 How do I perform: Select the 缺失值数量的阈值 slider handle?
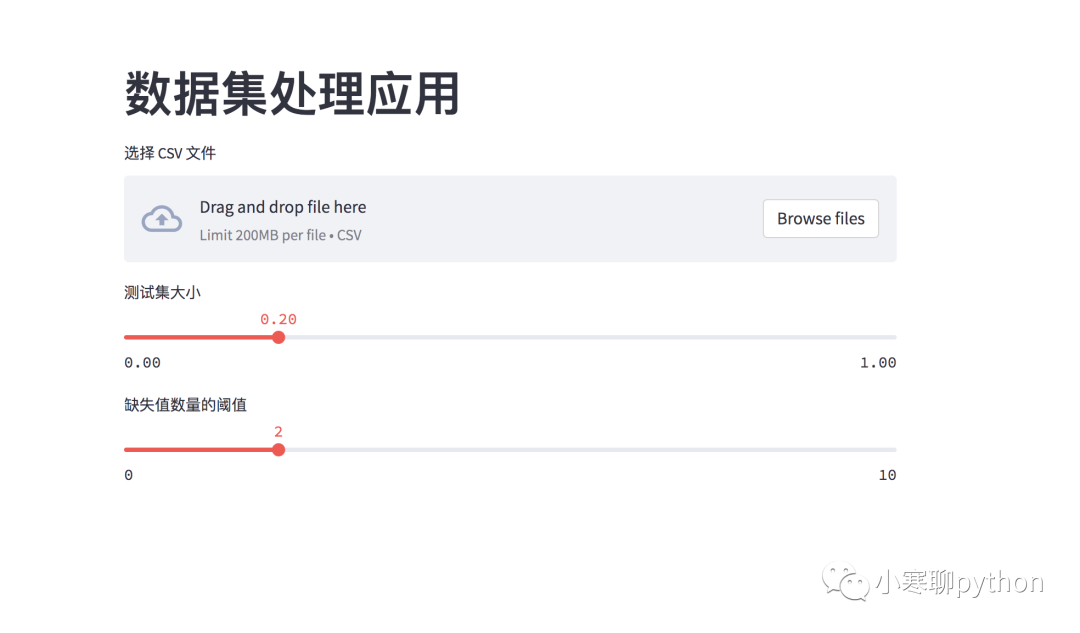click(279, 450)
